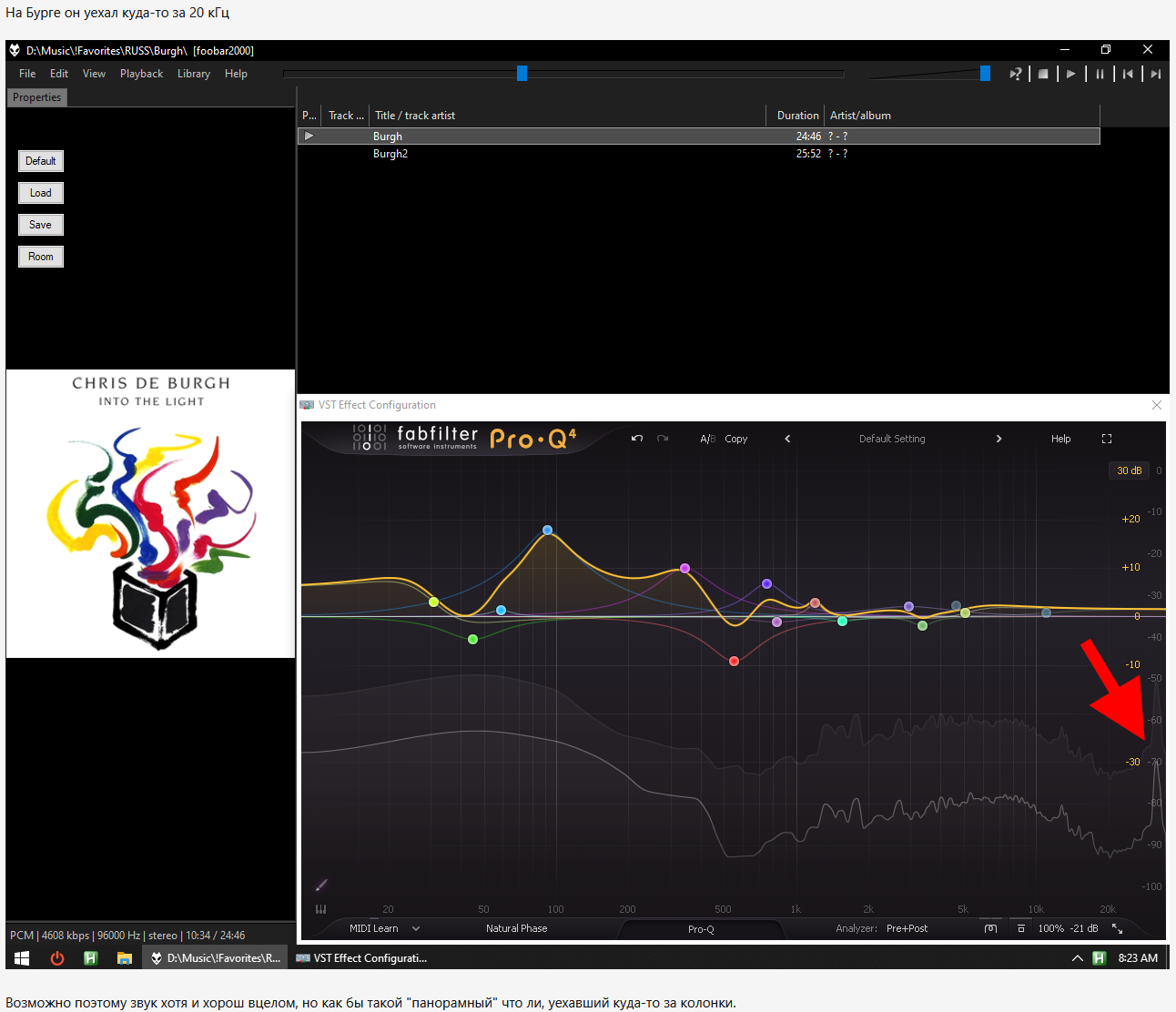The image size is (1176, 1012).
Task: Click the green H icon in system tray
Action: [1099, 957]
